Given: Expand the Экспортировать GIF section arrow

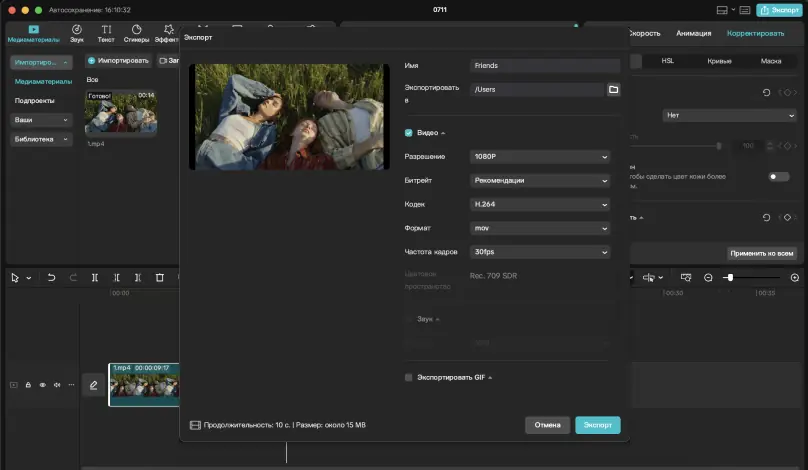Looking at the screenshot, I should click(x=490, y=378).
